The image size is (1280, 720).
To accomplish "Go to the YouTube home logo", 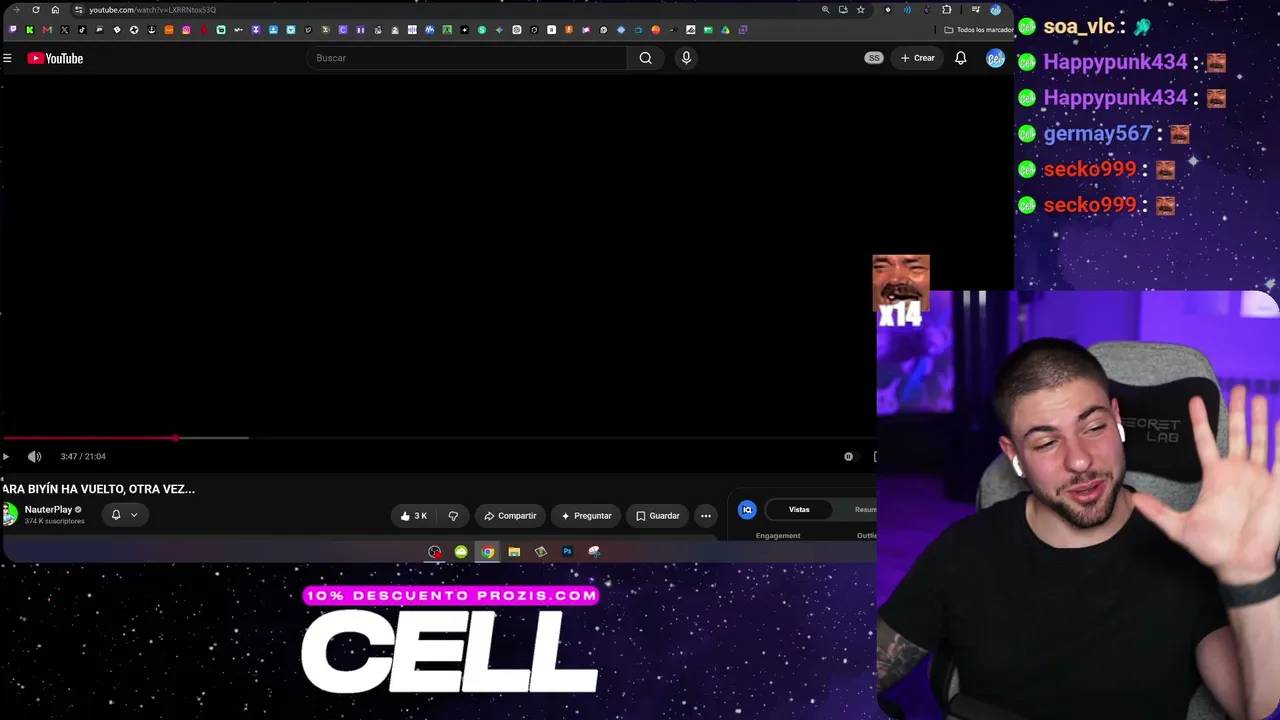I will click(x=55, y=58).
